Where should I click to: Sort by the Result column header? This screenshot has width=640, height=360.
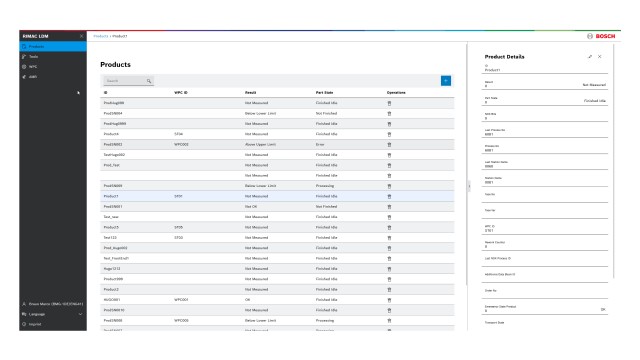[x=251, y=93]
